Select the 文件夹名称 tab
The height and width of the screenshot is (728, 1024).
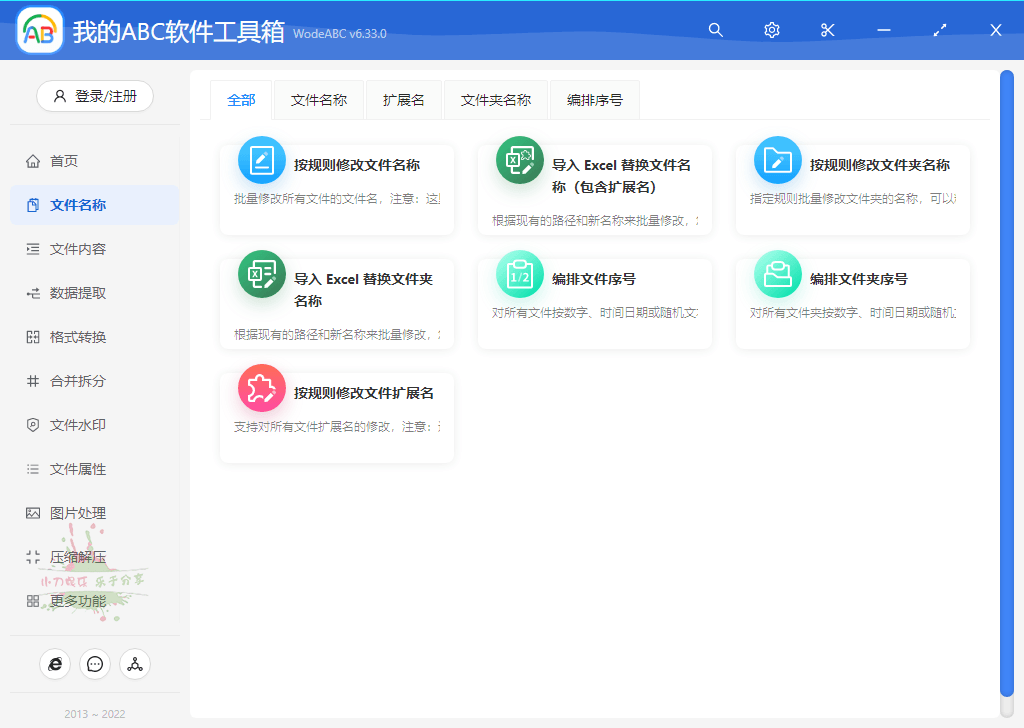[496, 100]
